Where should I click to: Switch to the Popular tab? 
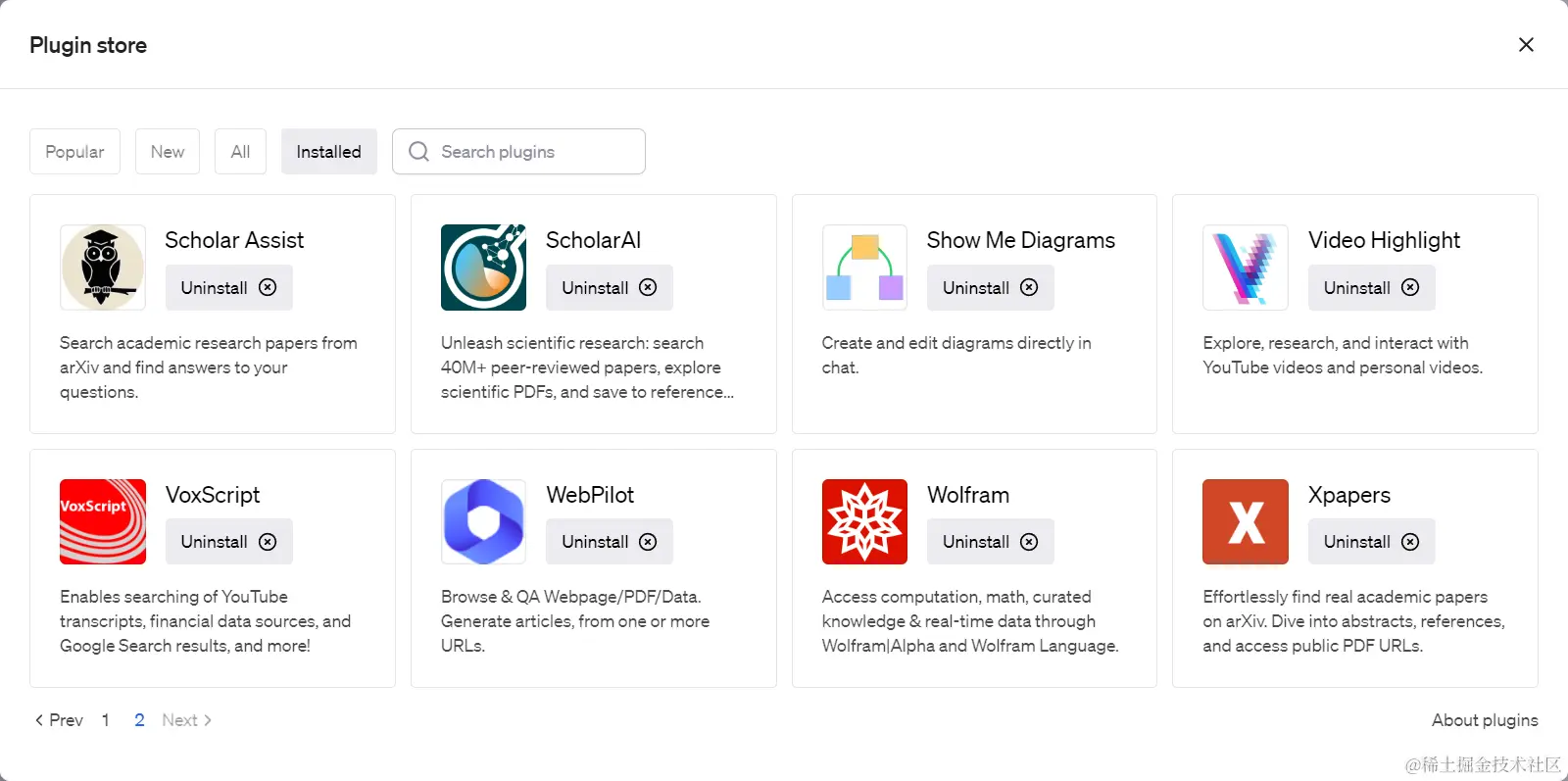[74, 152]
